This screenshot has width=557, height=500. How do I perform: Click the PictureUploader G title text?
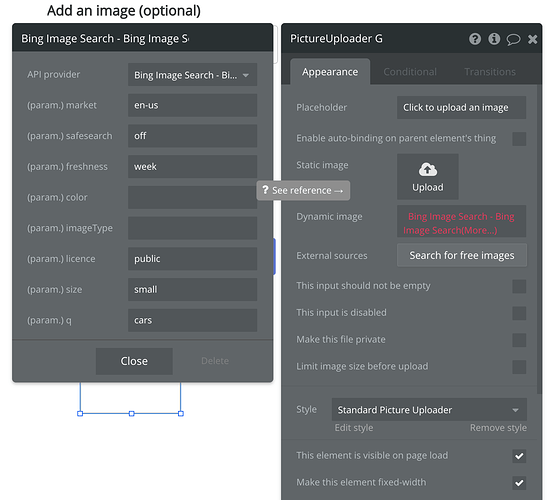coord(336,38)
